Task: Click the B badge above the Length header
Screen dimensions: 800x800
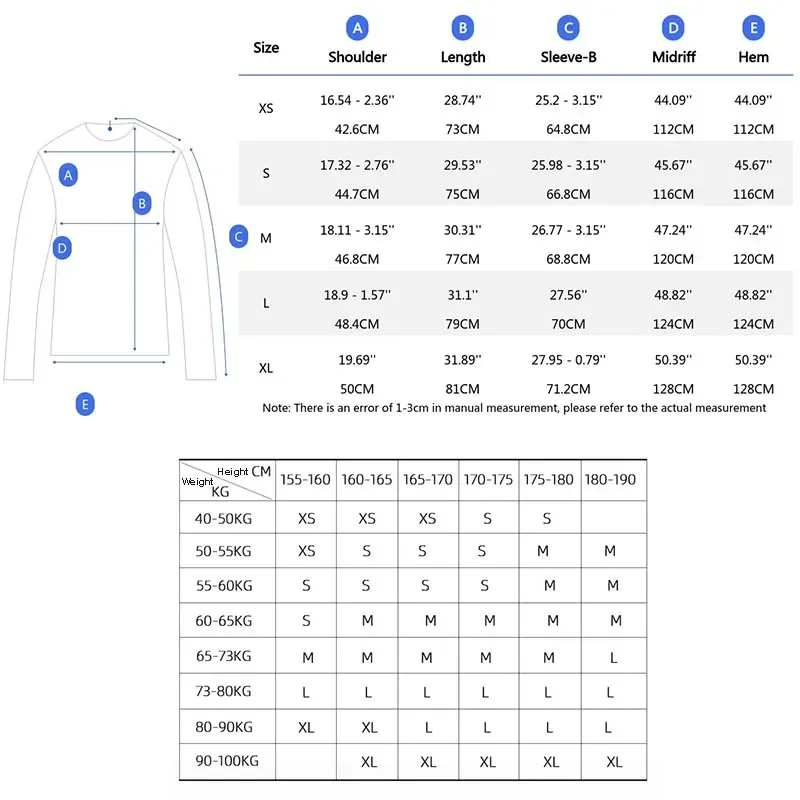Action: (462, 28)
